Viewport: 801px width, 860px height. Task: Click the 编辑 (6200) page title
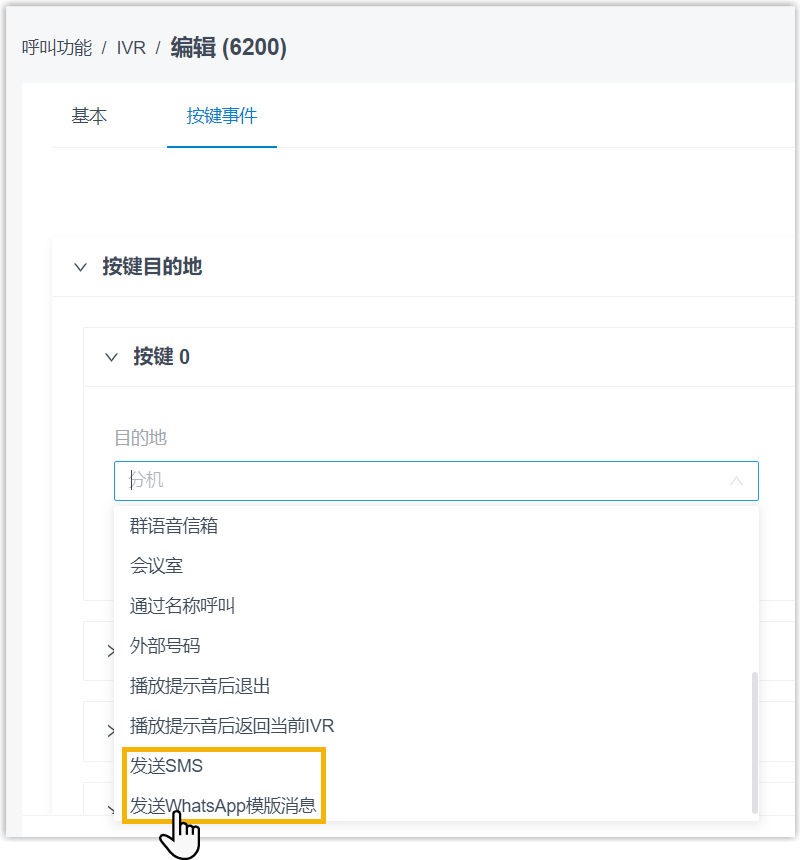click(x=228, y=47)
